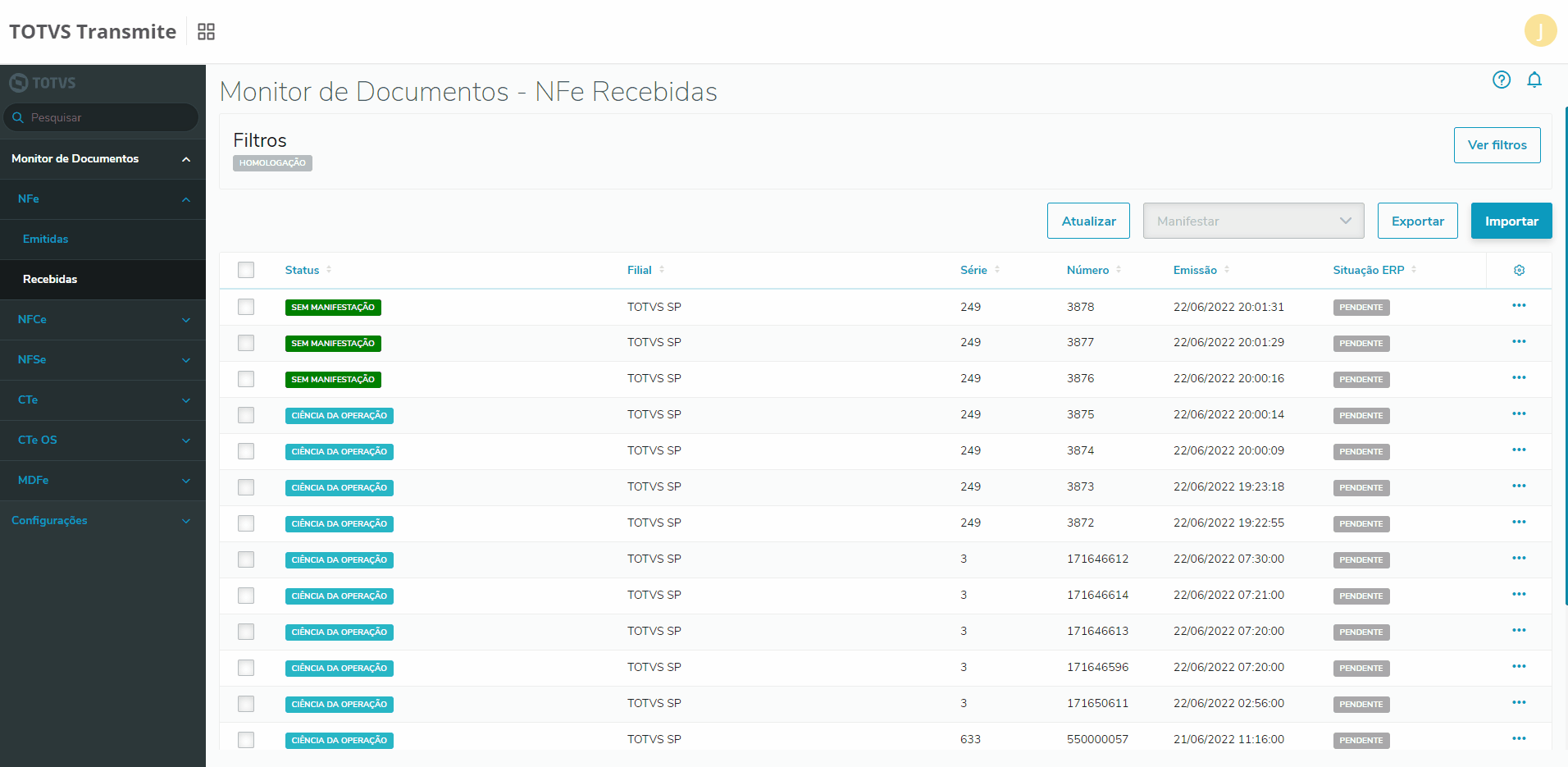Open the notifications bell

tap(1534, 80)
